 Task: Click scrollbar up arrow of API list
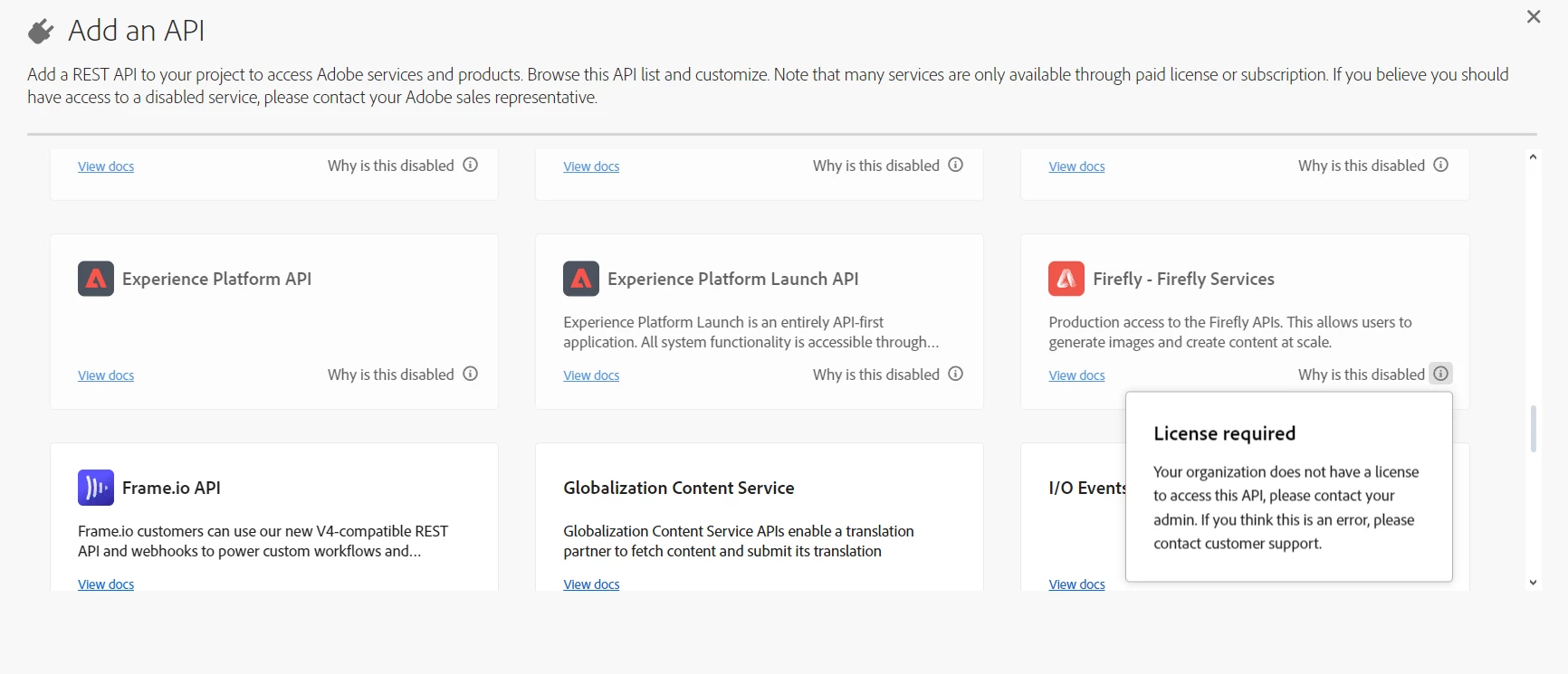point(1533,157)
